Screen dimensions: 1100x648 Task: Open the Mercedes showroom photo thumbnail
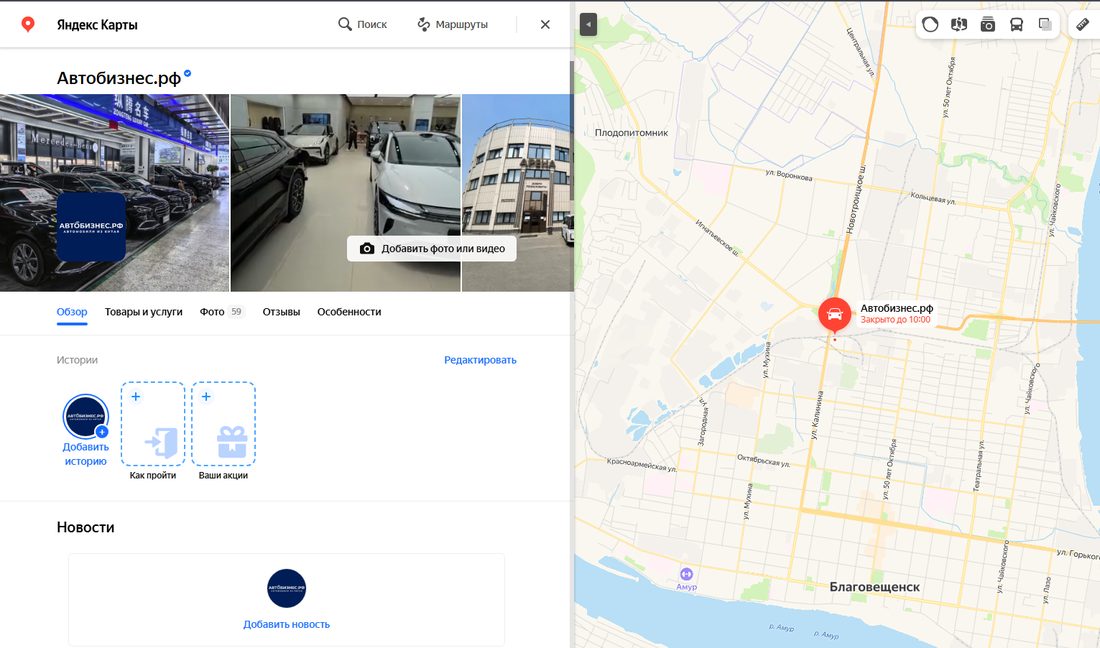point(114,193)
